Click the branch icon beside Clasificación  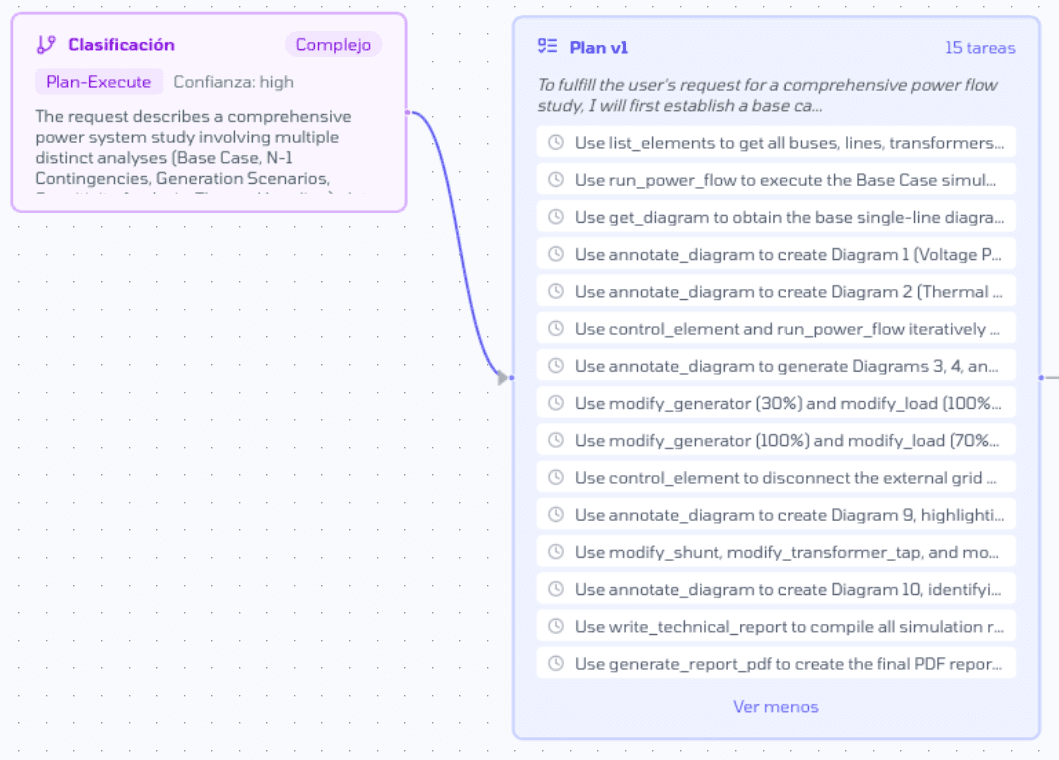45,45
